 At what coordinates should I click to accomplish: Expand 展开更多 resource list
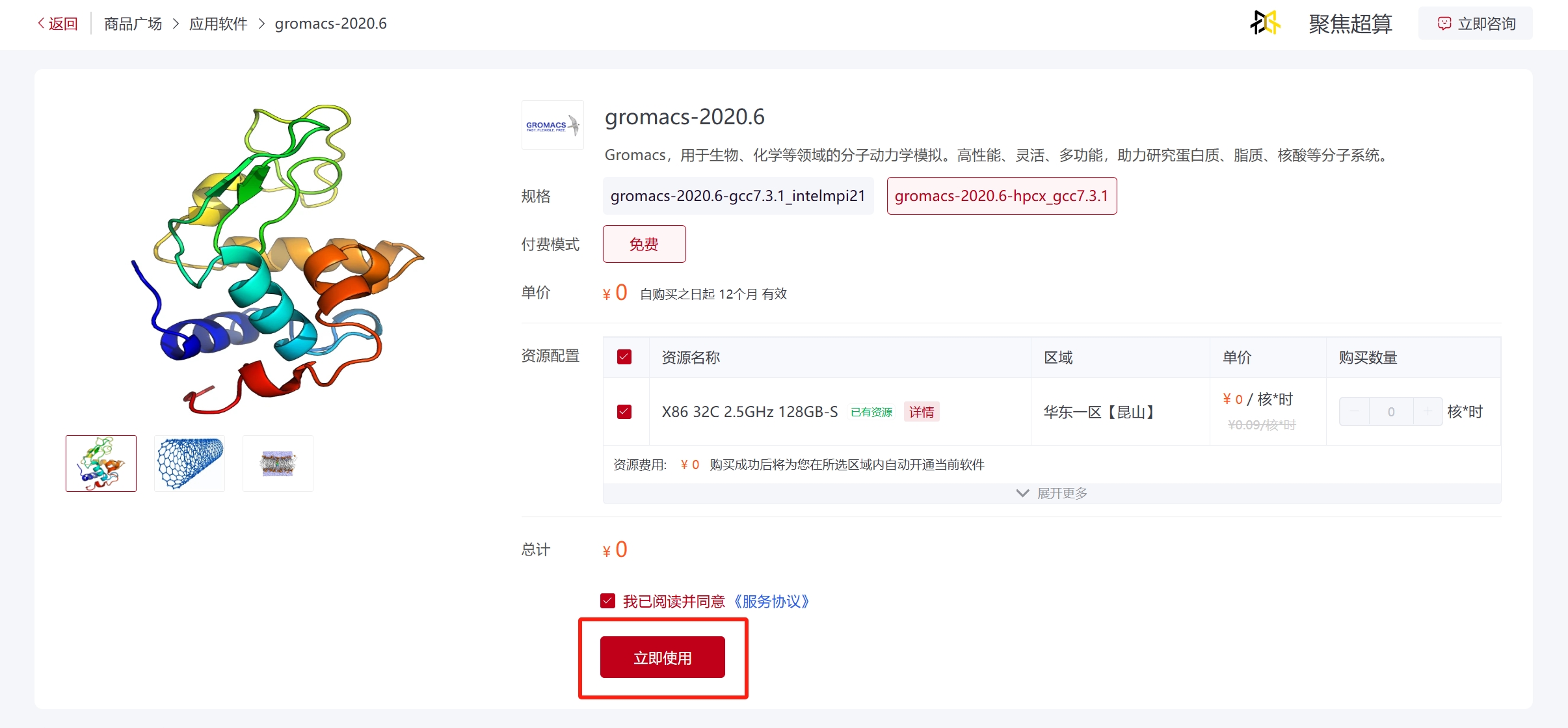tap(1052, 493)
